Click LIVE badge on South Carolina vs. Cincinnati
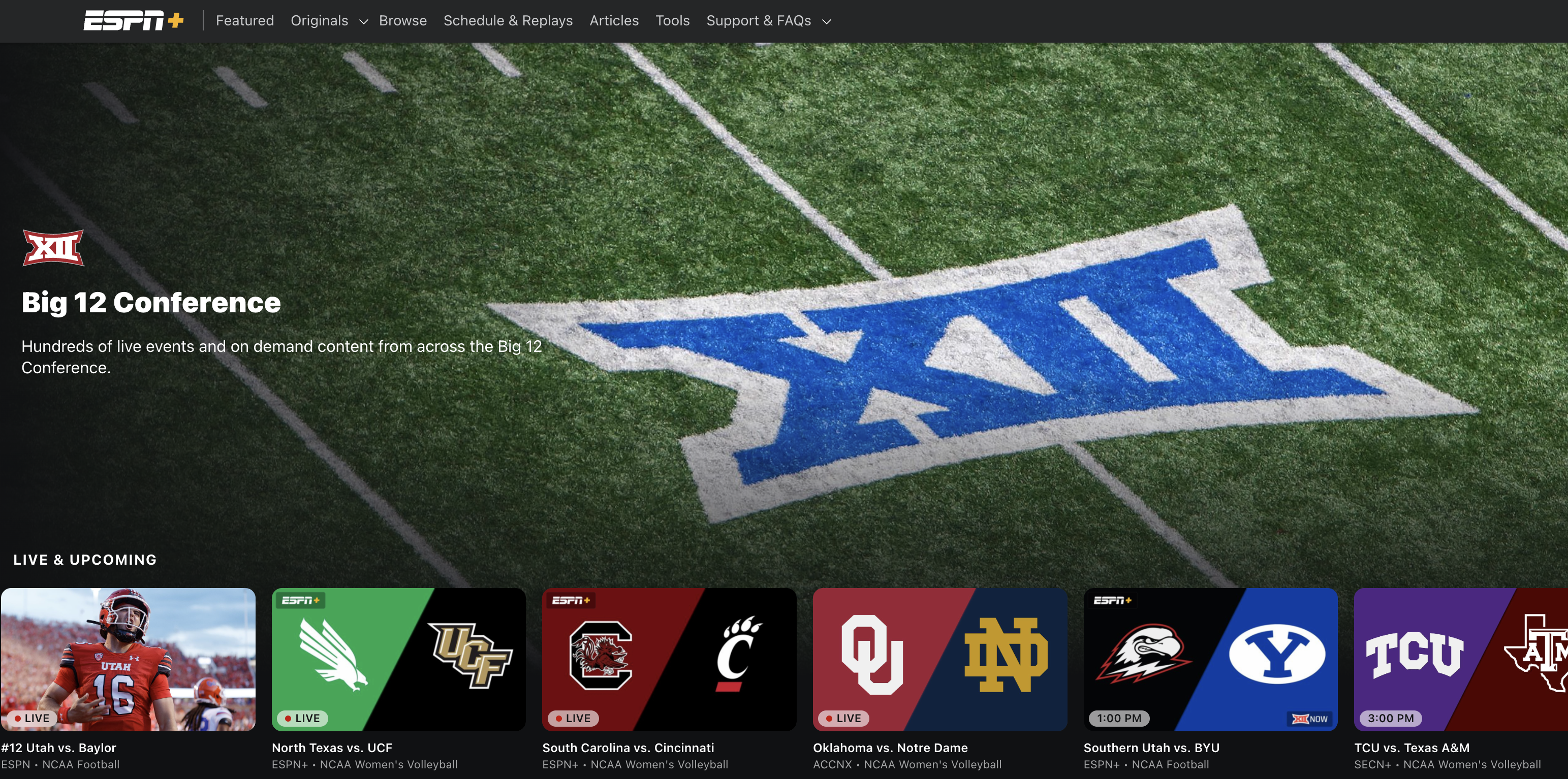The width and height of the screenshot is (1568, 779). click(573, 718)
